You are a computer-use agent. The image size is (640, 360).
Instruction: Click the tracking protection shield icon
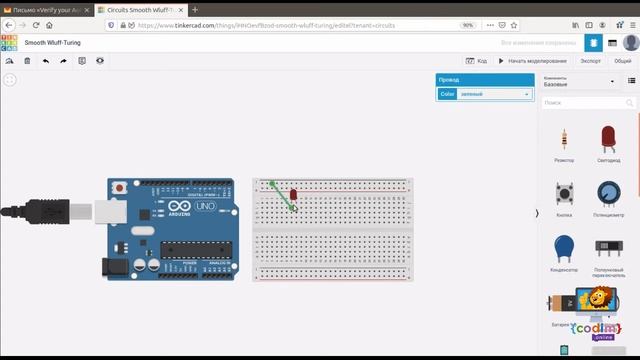pos(111,25)
